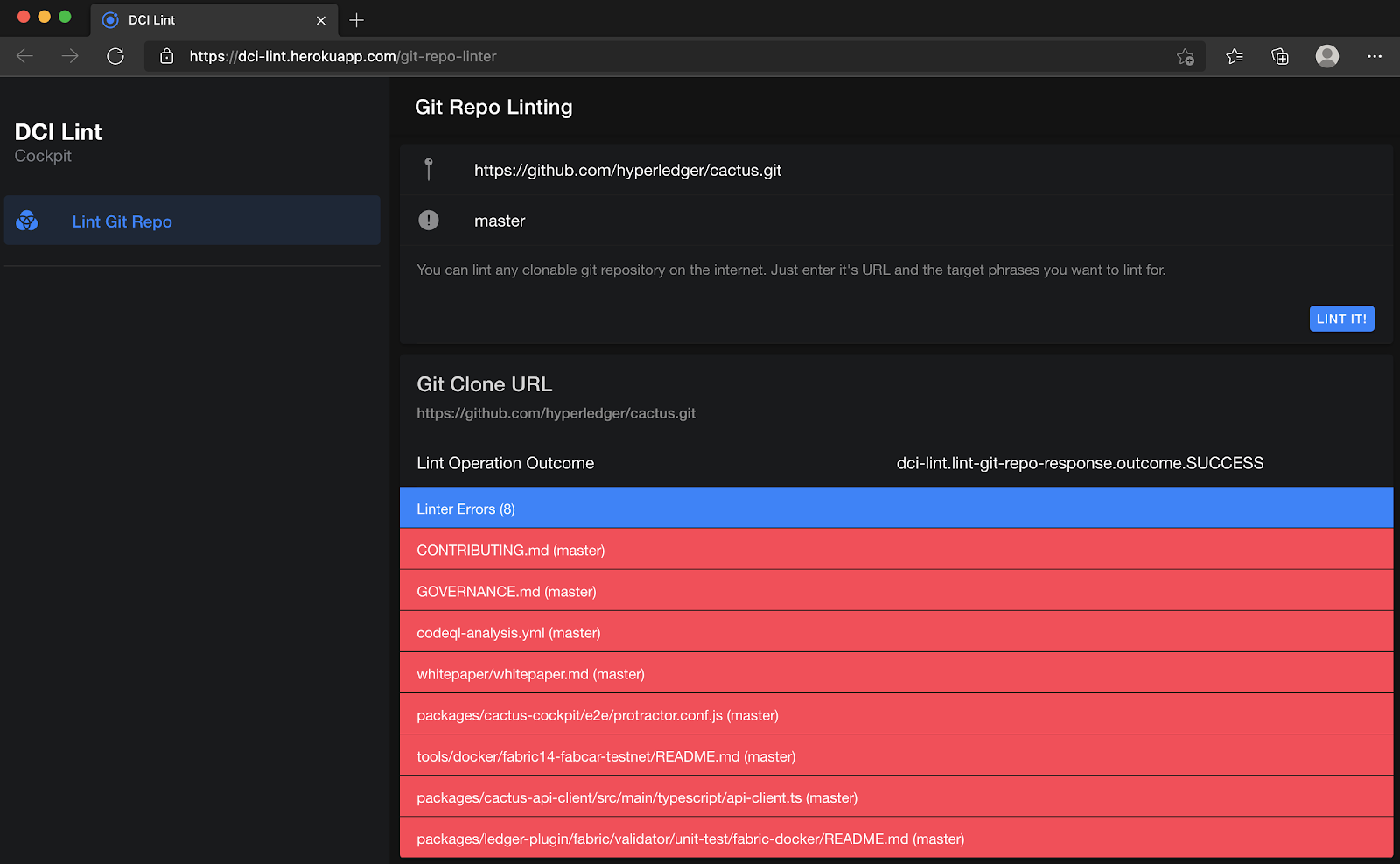
Task: Open browser collections
Action: pyautogui.click(x=1280, y=56)
